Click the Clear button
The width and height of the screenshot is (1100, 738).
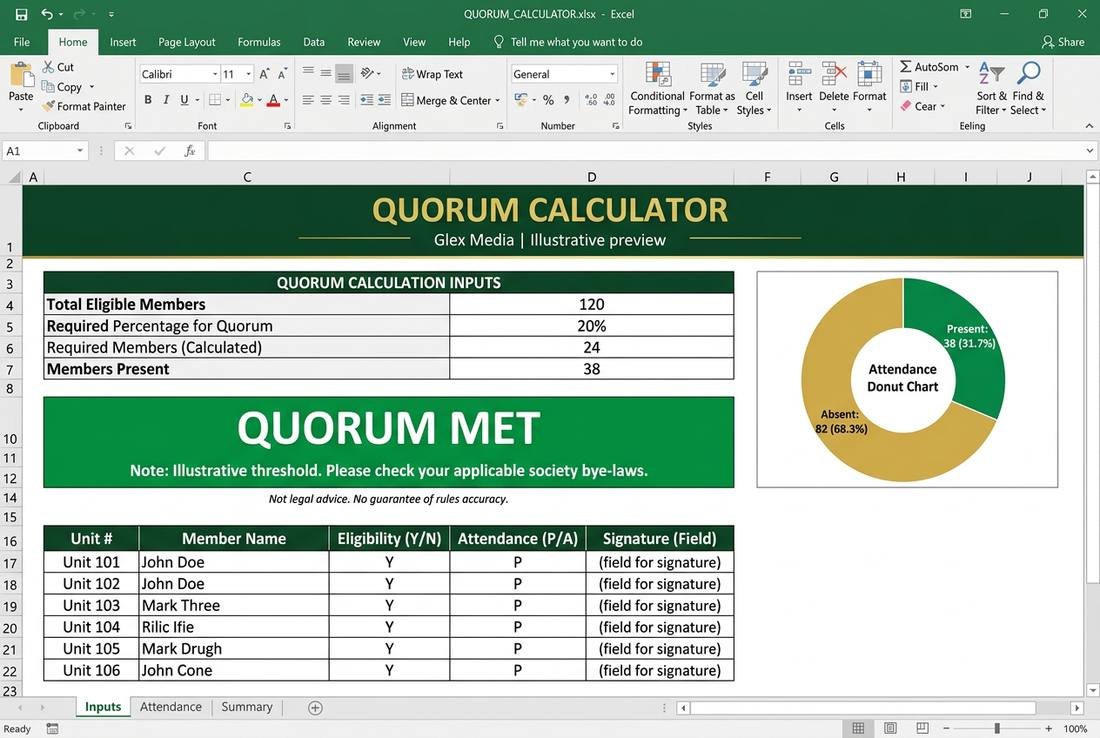click(x=923, y=106)
